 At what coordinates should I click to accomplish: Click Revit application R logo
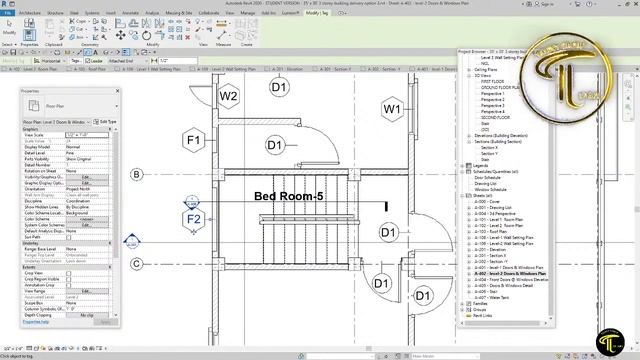(4, 4)
